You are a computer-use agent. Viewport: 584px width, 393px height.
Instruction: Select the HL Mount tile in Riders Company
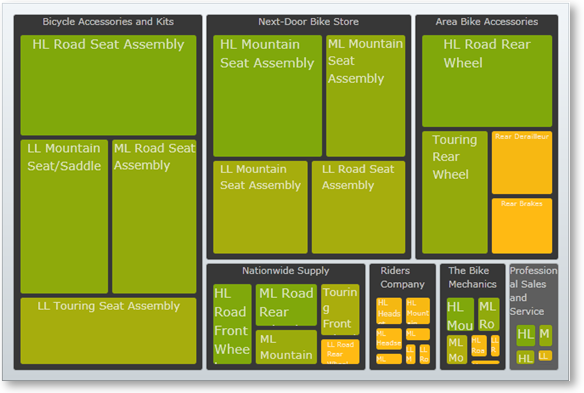[418, 311]
